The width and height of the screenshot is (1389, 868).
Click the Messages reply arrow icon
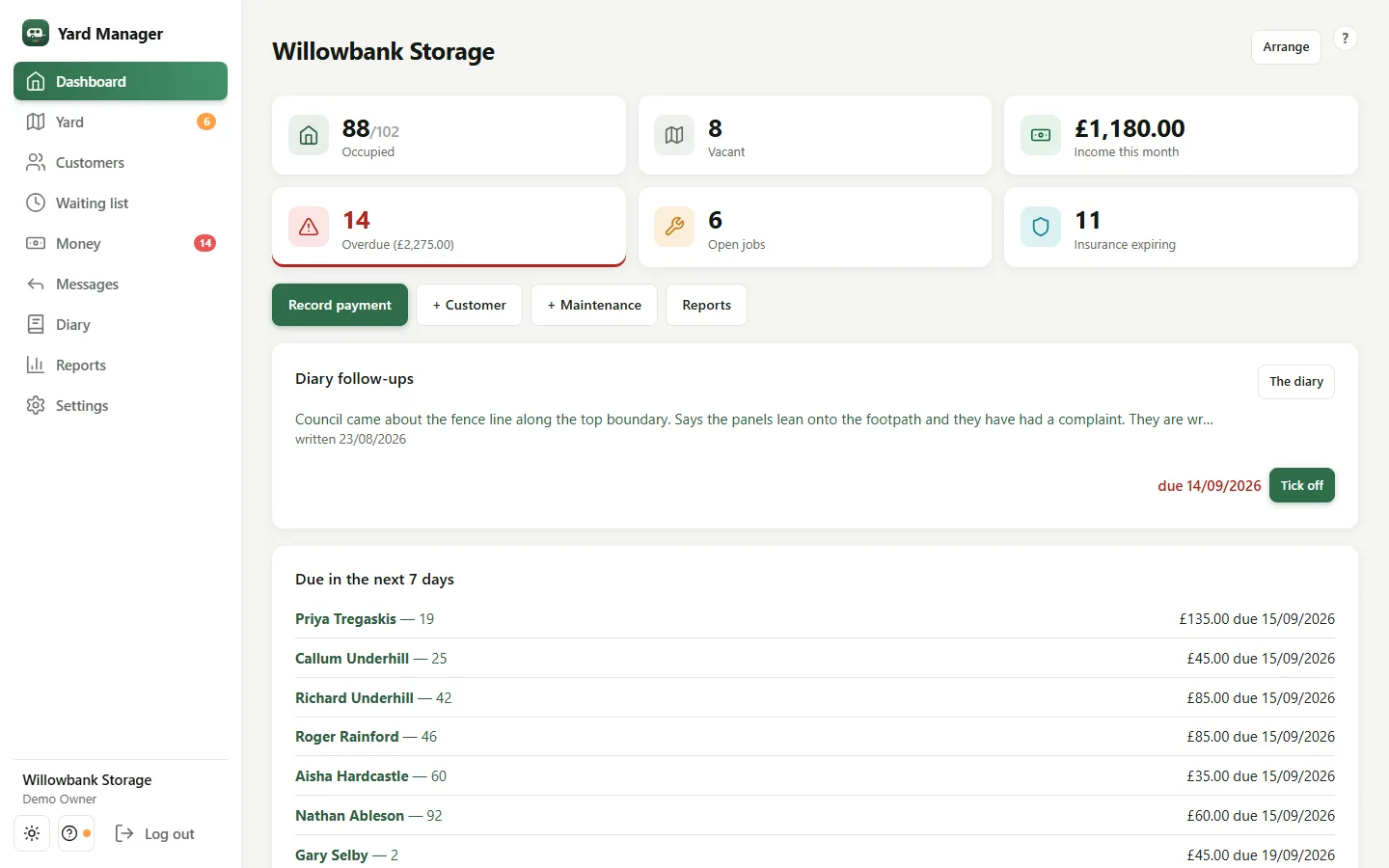[x=36, y=284]
